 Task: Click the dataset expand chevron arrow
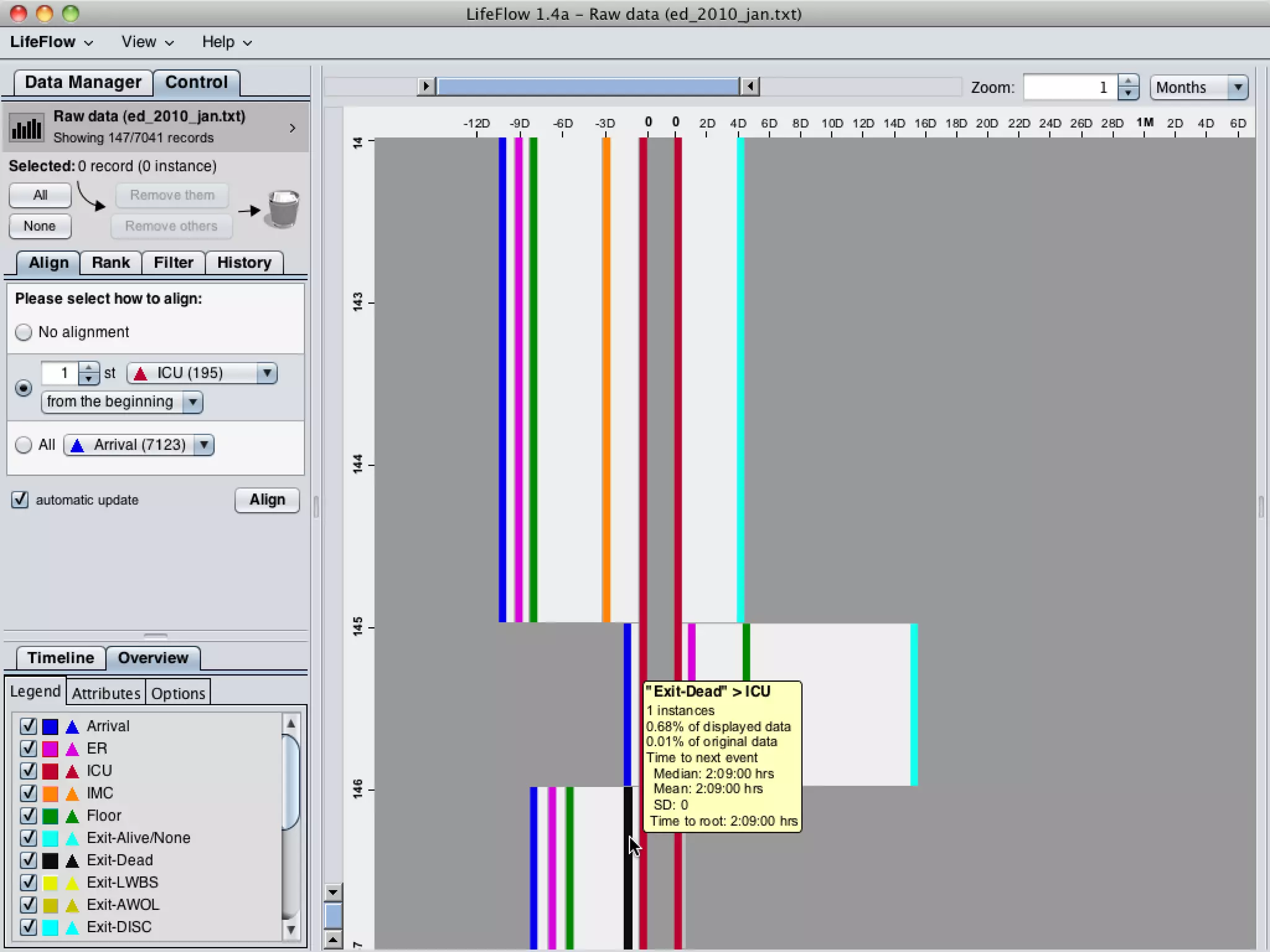coord(293,128)
